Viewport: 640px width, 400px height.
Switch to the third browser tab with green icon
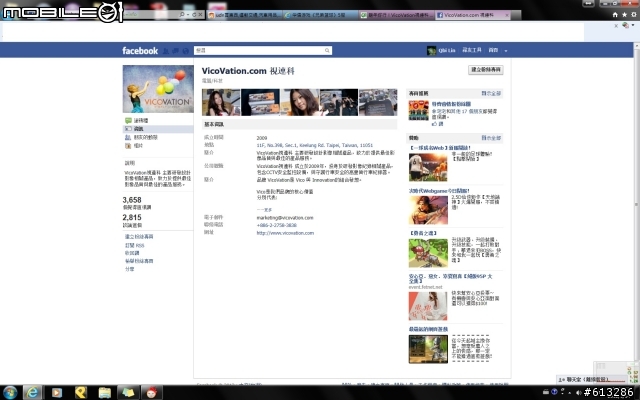point(396,15)
